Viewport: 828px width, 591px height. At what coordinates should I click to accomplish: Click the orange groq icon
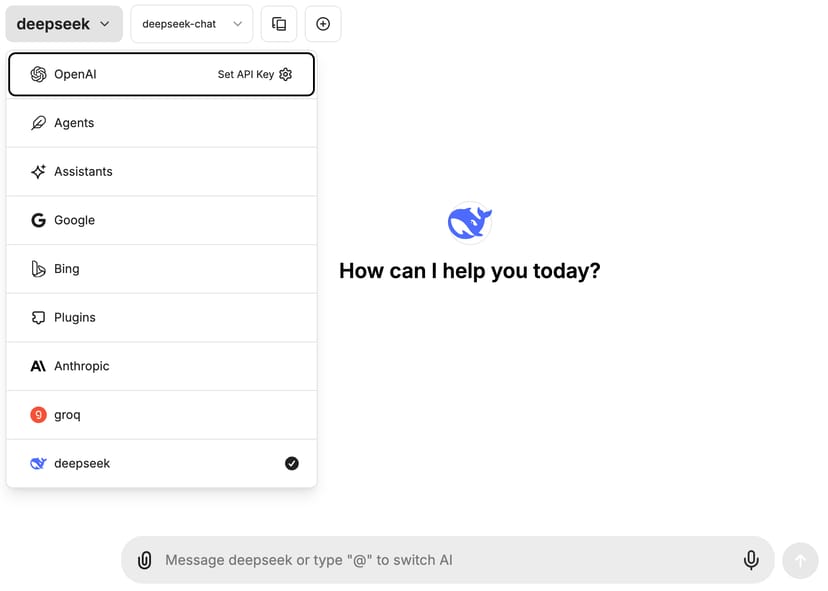pyautogui.click(x=38, y=415)
